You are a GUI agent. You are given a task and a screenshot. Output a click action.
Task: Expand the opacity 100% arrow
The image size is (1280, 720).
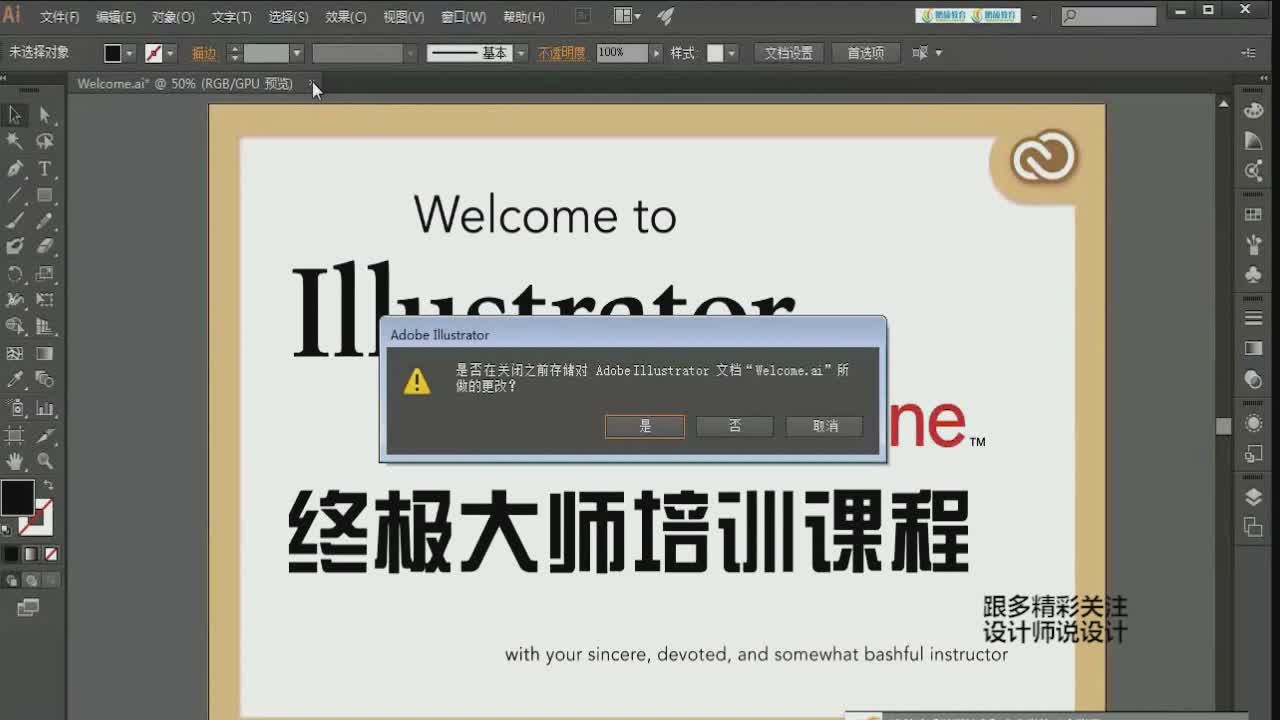(x=656, y=53)
